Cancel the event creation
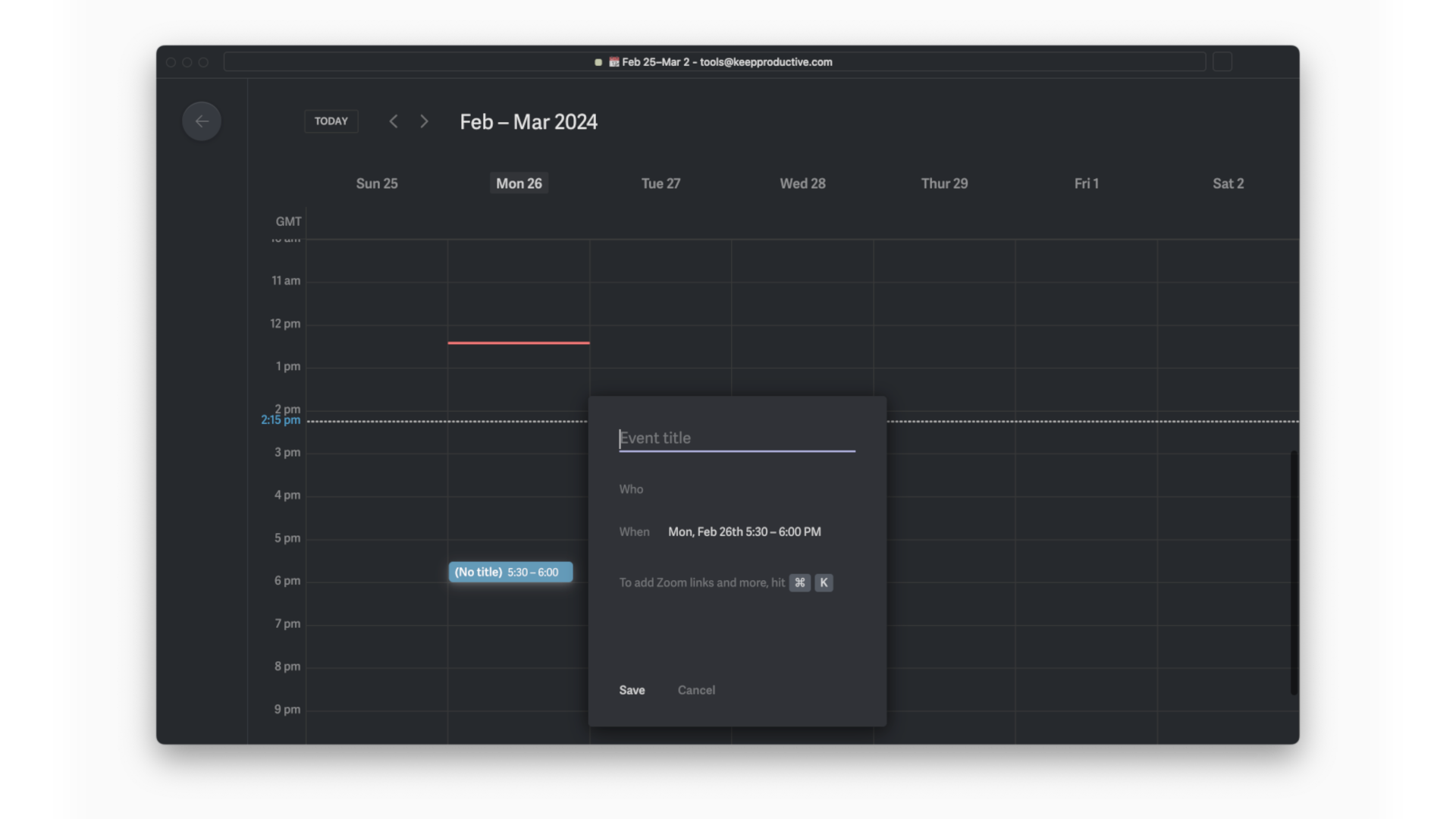This screenshot has height=819, width=1456. [696, 690]
